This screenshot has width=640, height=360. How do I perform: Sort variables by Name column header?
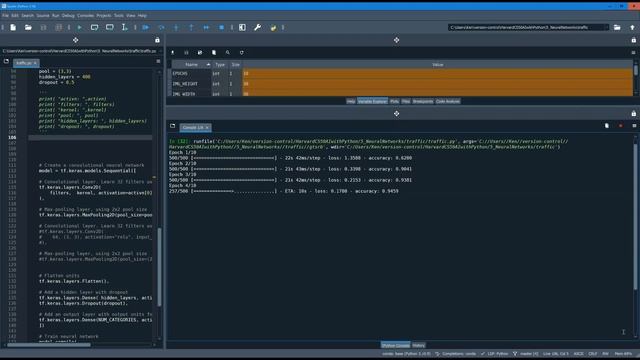pyautogui.click(x=192, y=64)
